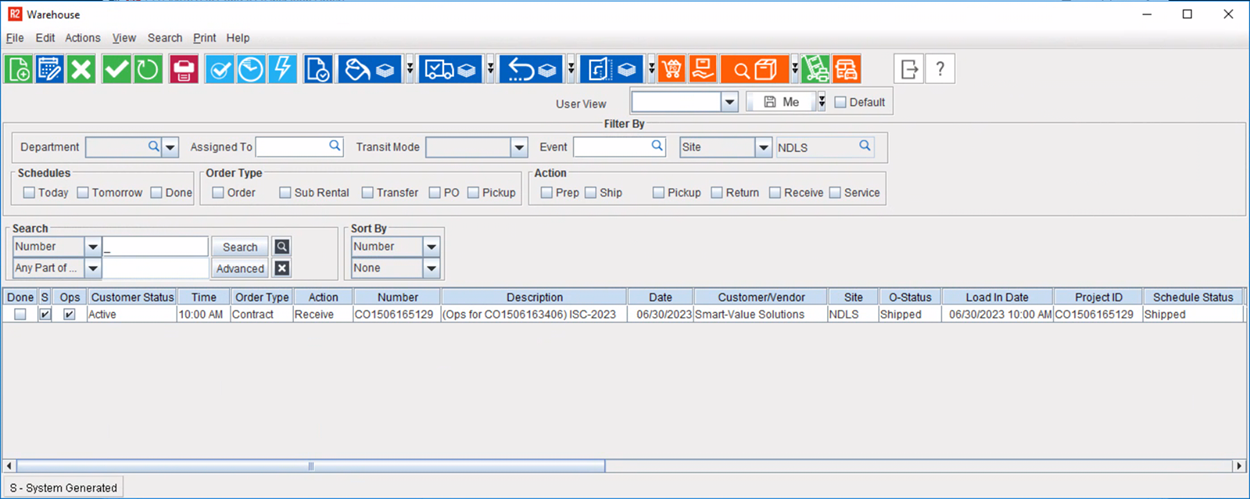Screen dimensions: 1250x499
Task: Open the Print menu
Action: point(204,38)
